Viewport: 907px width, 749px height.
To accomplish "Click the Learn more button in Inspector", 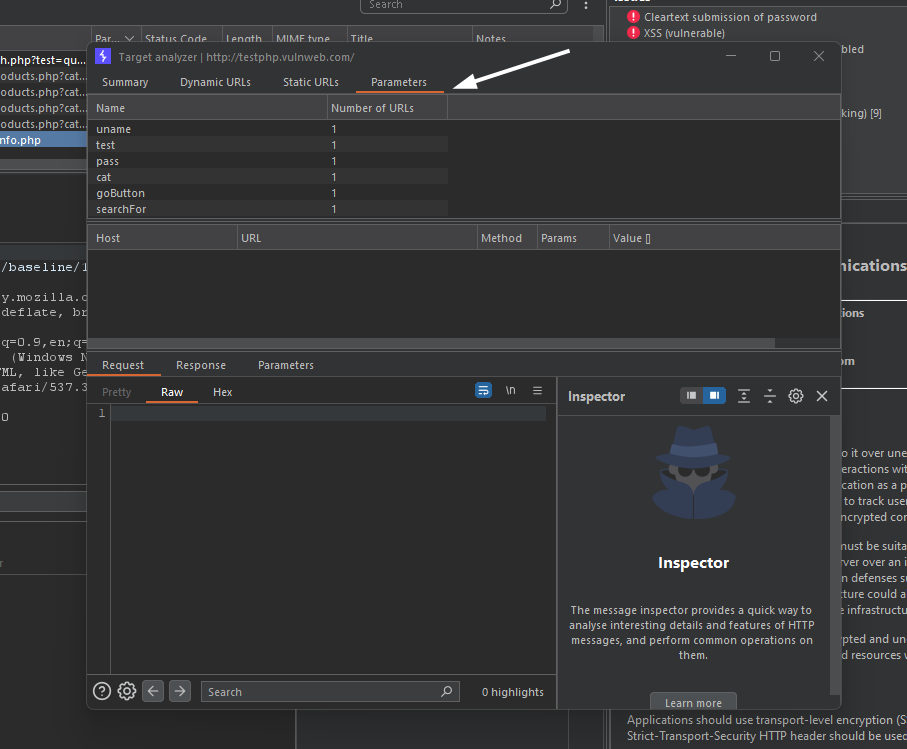I will point(693,702).
